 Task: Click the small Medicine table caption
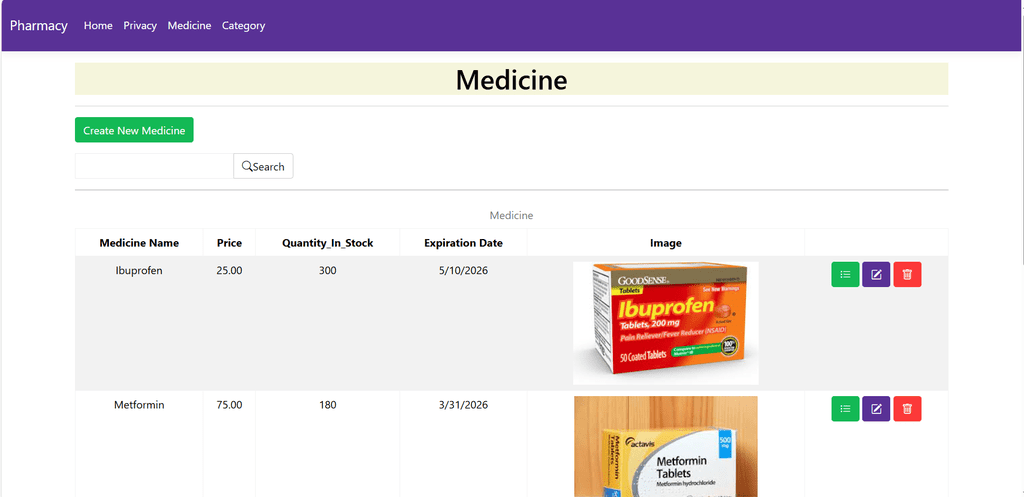[x=511, y=215]
